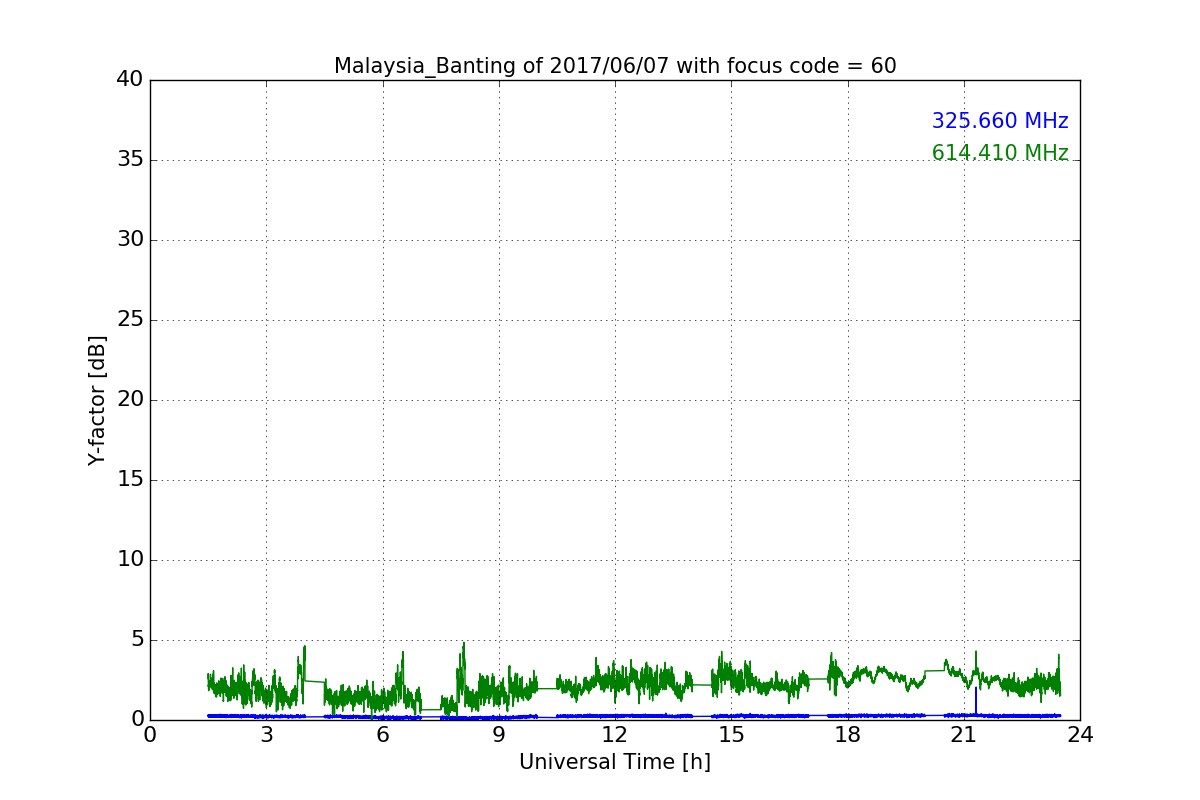Screen dimensions: 1200x800
Task: Click the y-axis tick label '20'
Action: point(130,400)
